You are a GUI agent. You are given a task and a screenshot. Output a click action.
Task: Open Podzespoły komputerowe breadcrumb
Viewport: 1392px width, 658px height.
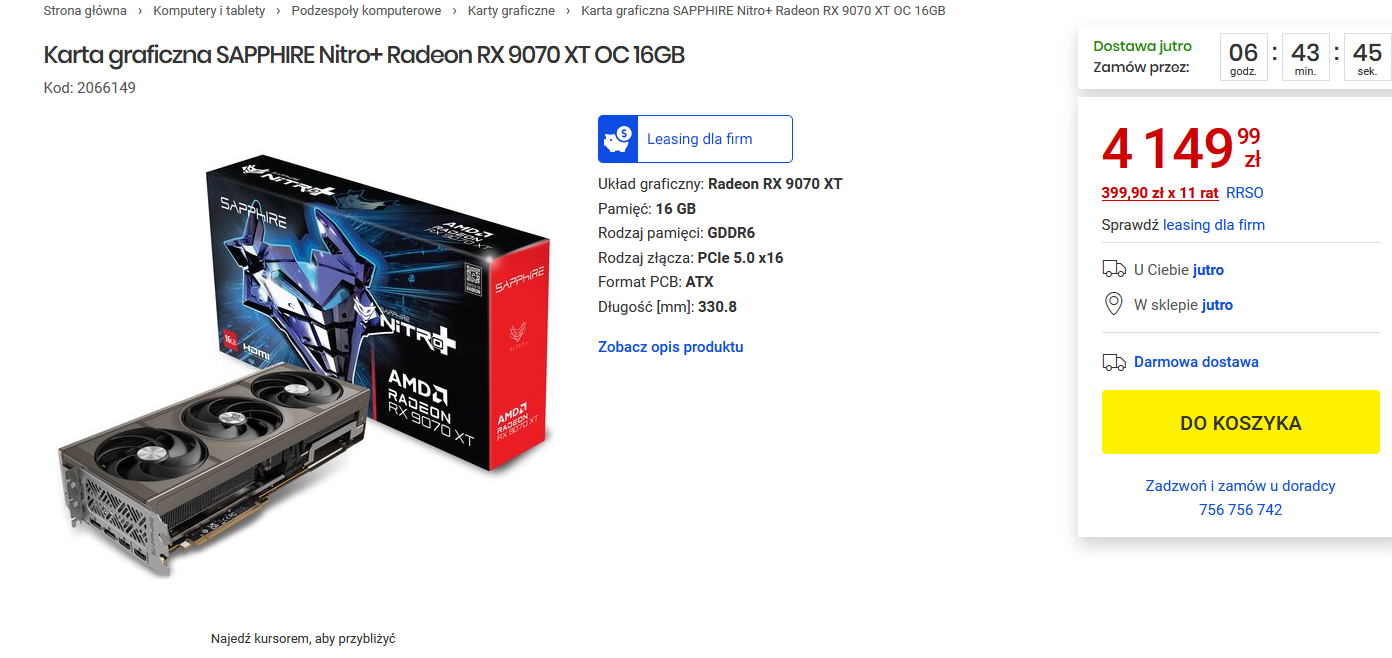[366, 11]
